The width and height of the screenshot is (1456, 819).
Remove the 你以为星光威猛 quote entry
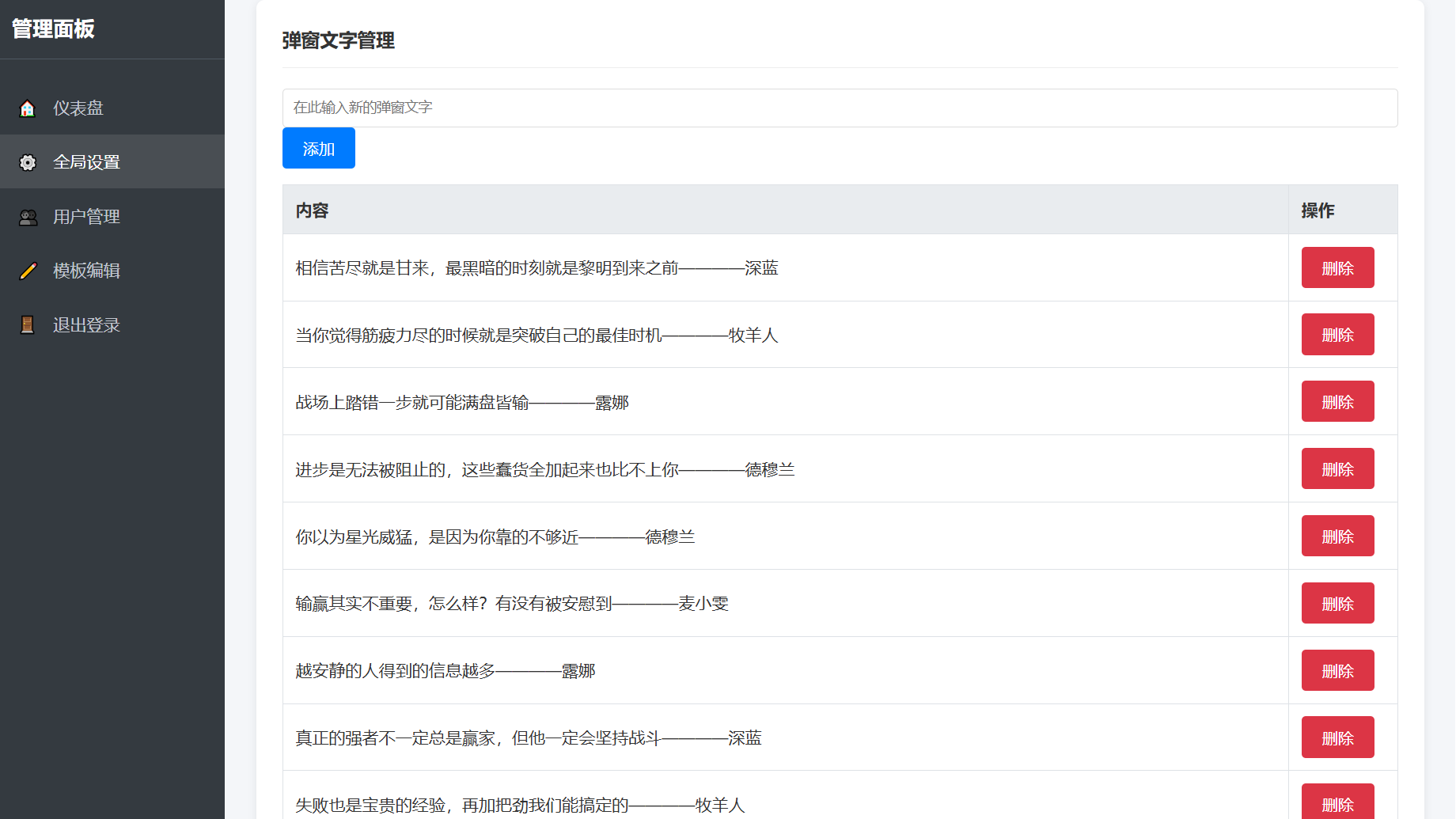[1337, 537]
